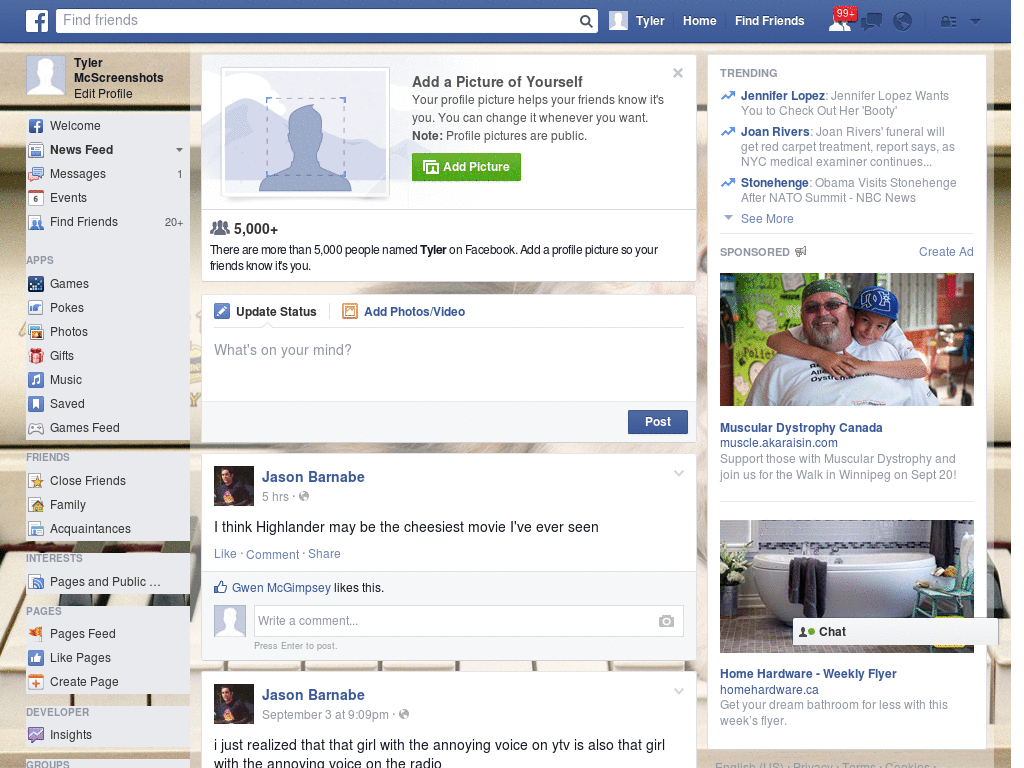Click the Find friends search box
1024x768 pixels.
(x=317, y=21)
